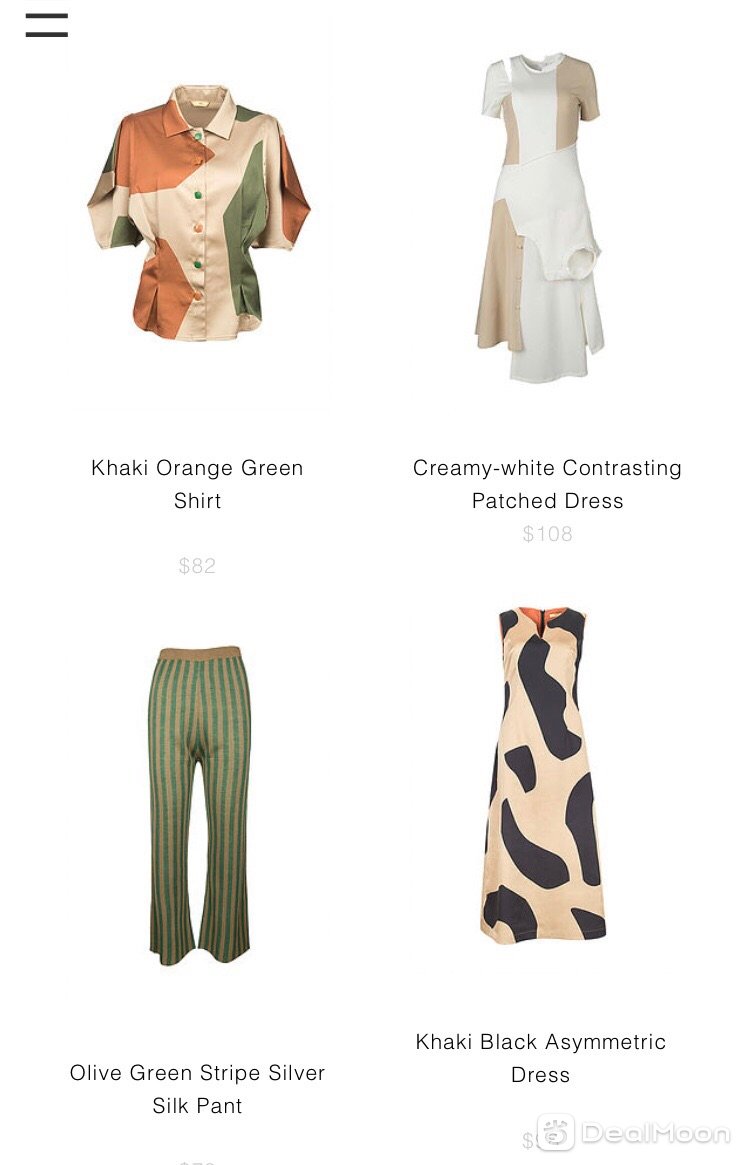Click the brown waistband of the striped pants
The image size is (750, 1165).
point(199,653)
